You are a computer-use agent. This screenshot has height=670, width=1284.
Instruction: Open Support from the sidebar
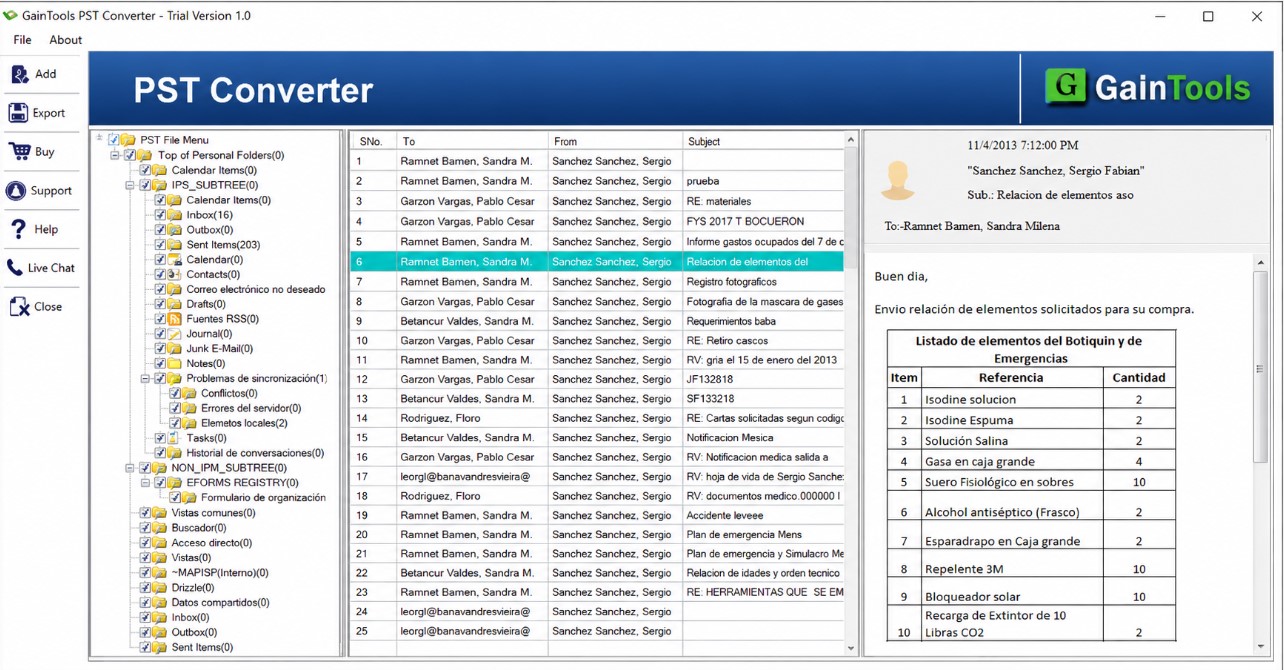[40, 191]
